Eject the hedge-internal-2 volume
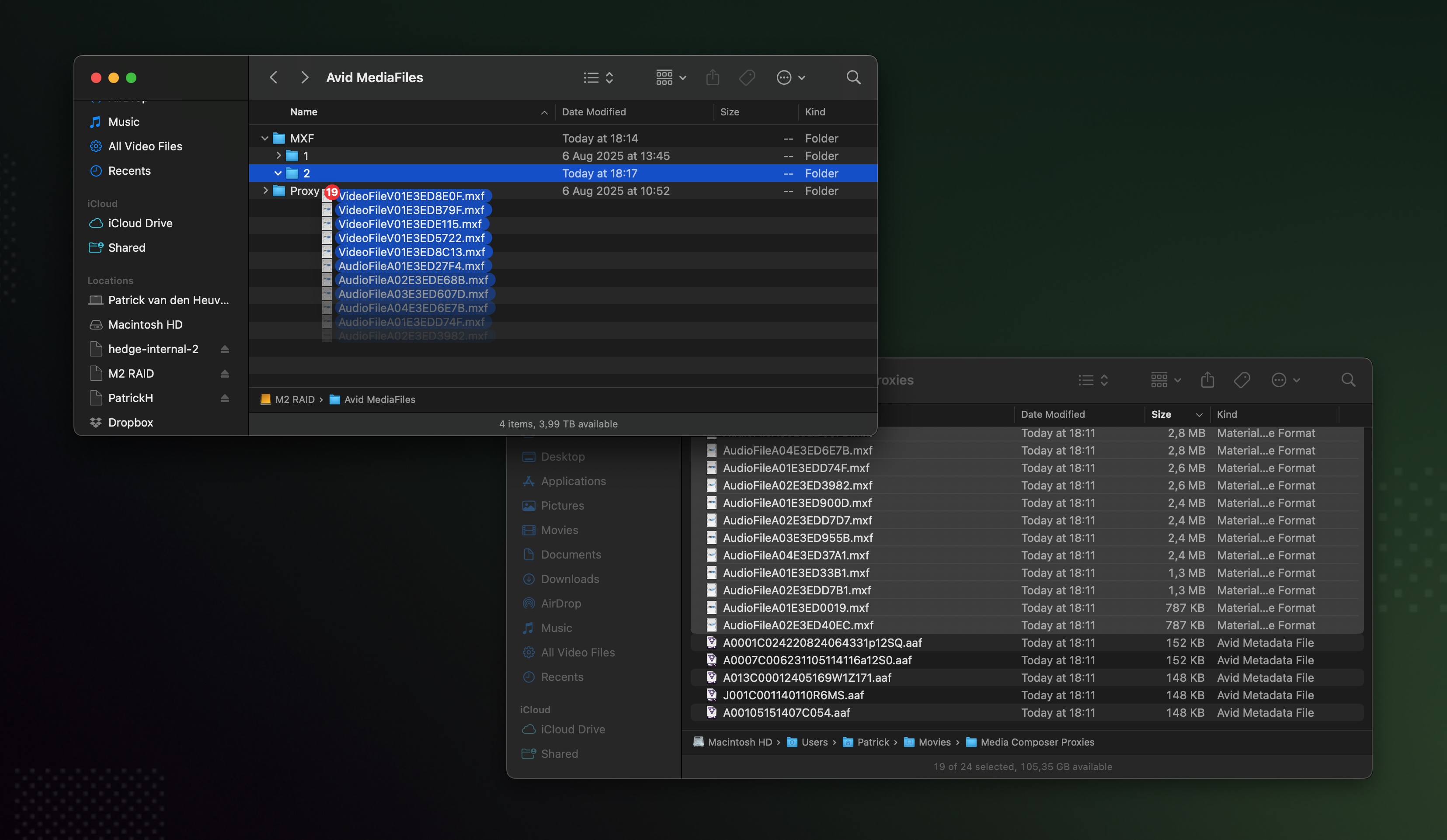The width and height of the screenshot is (1447, 840). click(225, 349)
